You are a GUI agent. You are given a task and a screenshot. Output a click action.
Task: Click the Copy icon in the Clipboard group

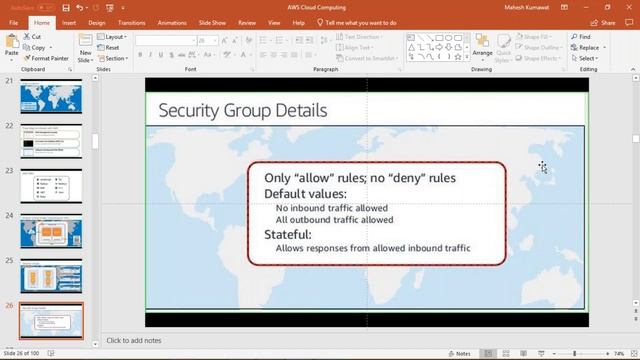(27, 47)
